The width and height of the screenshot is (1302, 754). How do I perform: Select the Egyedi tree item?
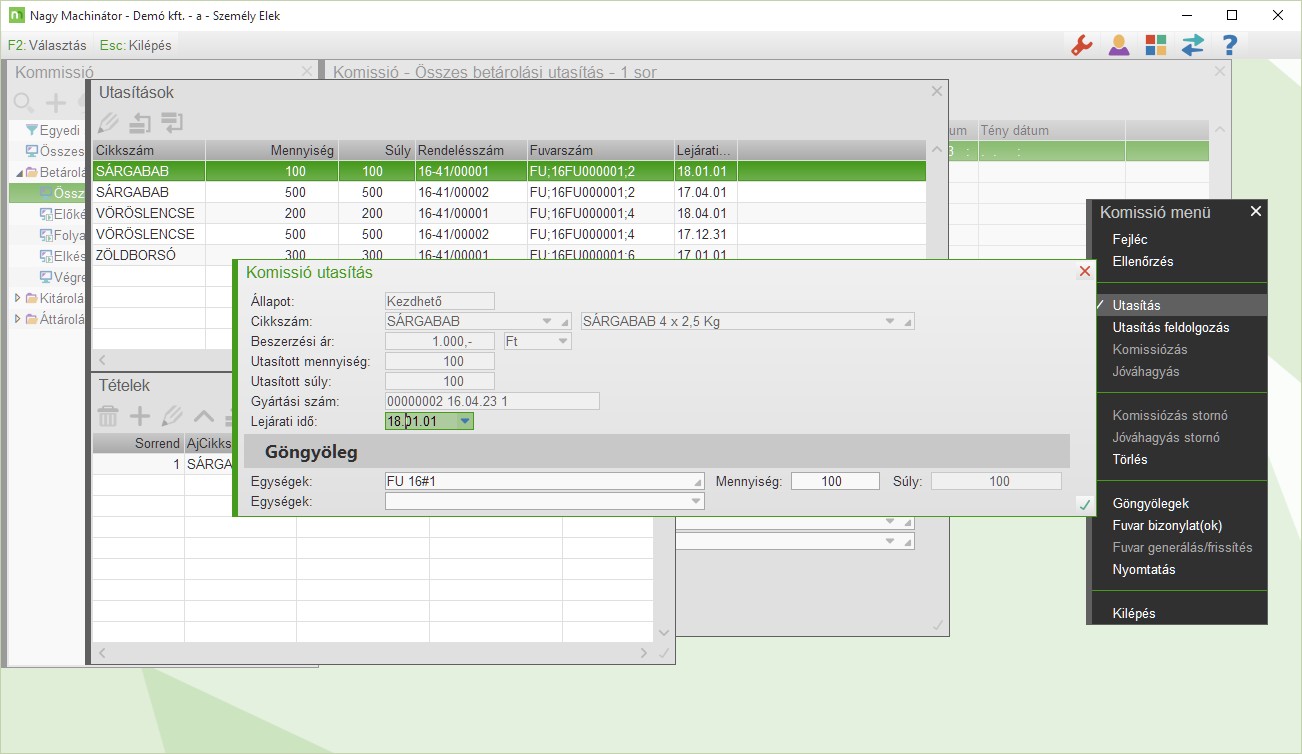pyautogui.click(x=59, y=130)
